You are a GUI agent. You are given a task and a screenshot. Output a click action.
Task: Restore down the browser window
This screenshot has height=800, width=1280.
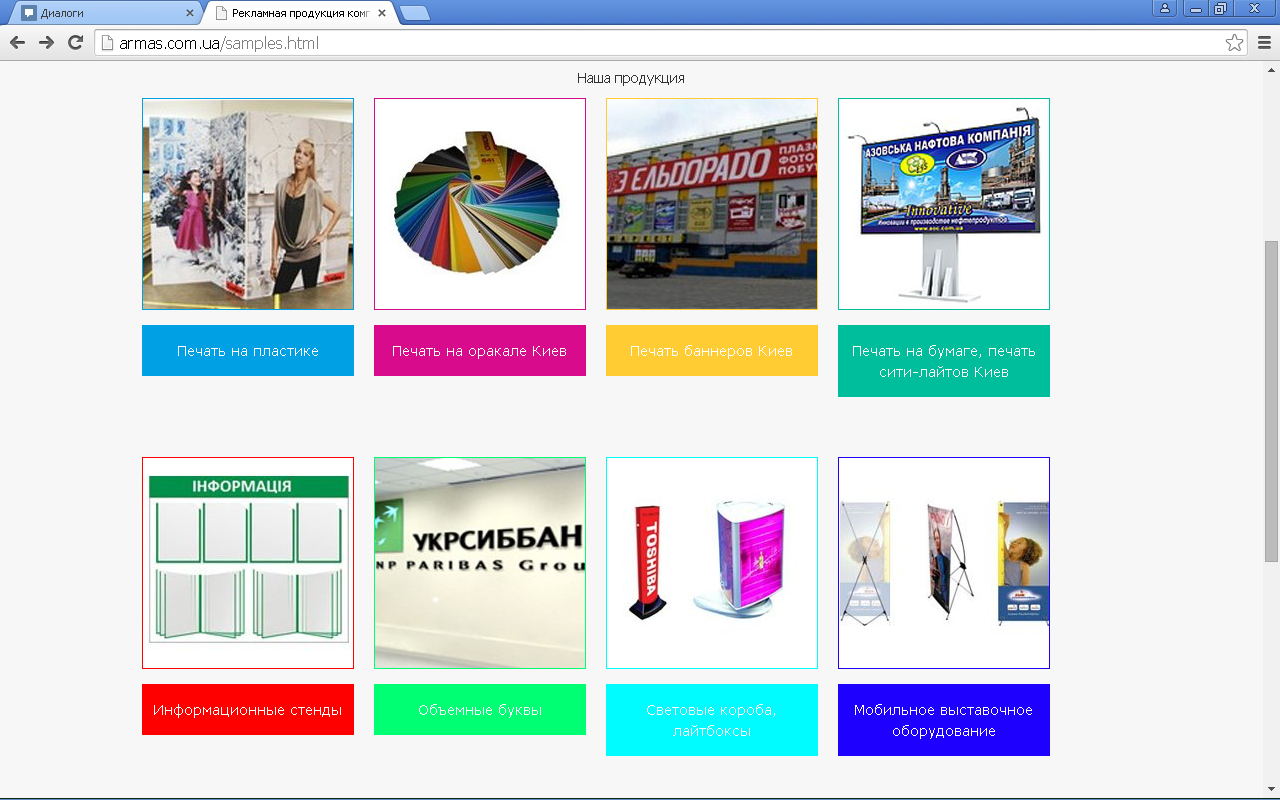(1220, 8)
